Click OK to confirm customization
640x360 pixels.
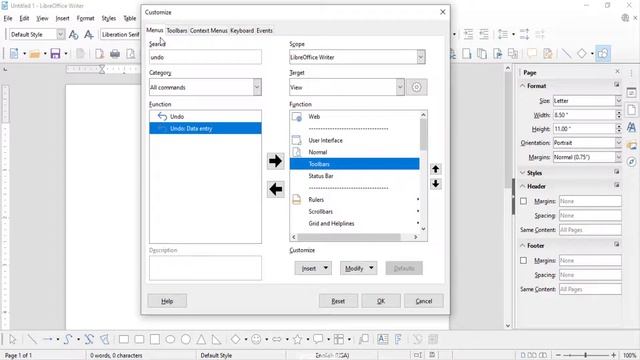[381, 301]
